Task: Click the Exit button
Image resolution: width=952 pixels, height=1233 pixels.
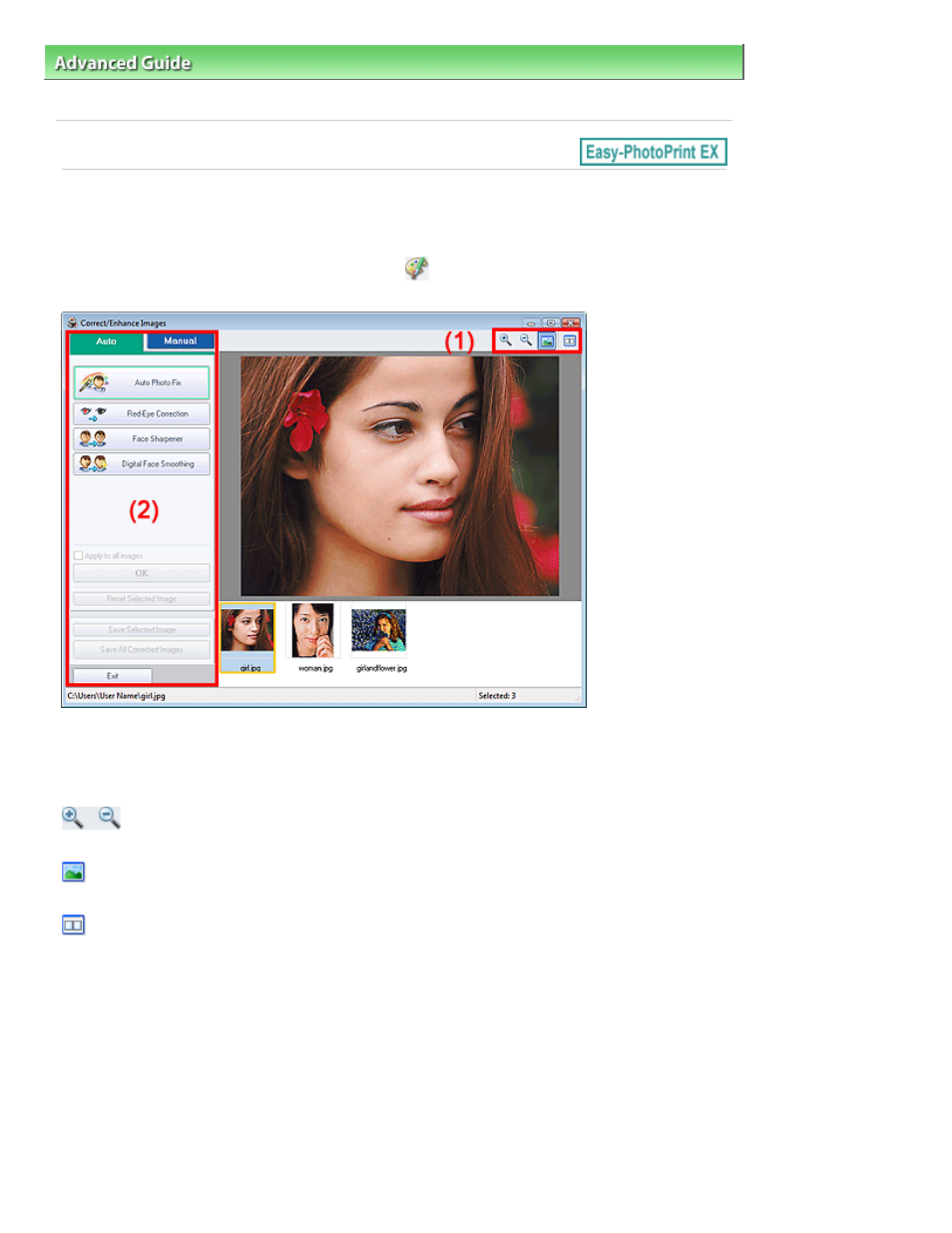Action: pyautogui.click(x=113, y=676)
